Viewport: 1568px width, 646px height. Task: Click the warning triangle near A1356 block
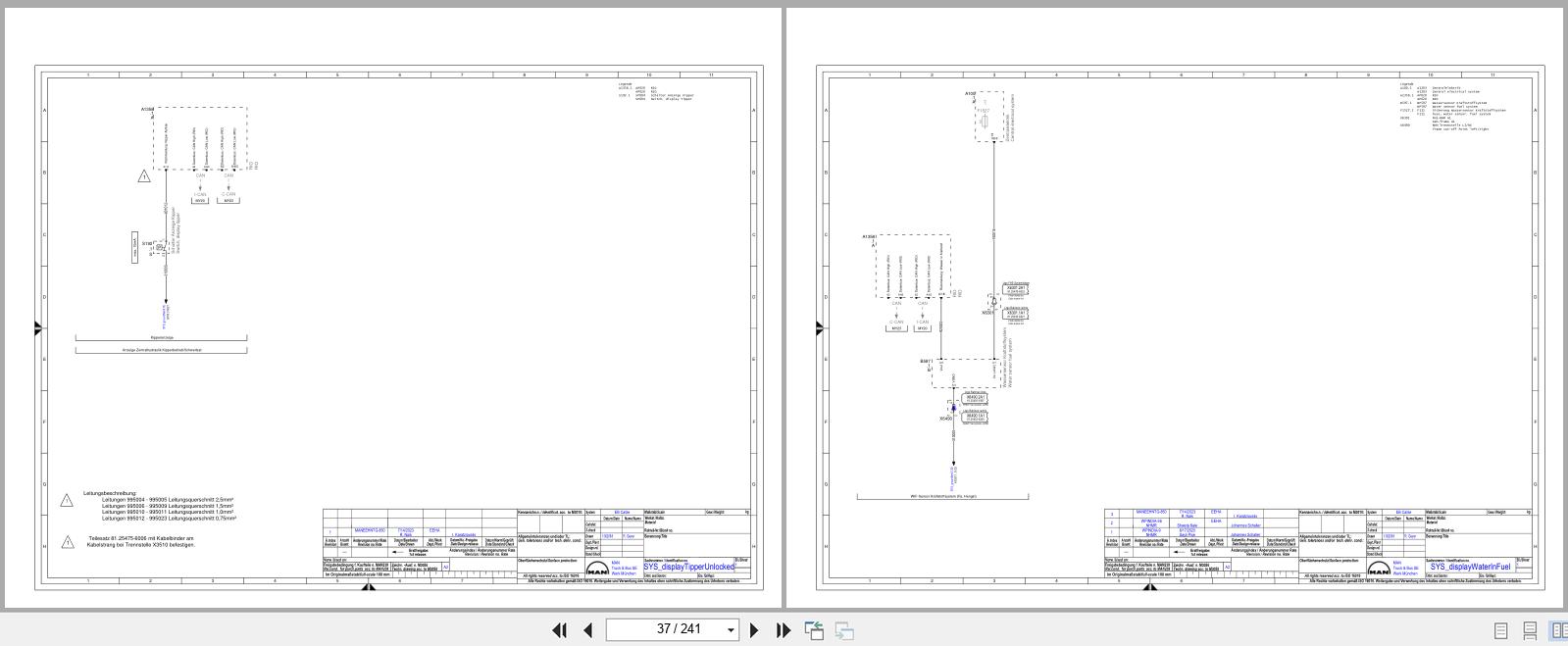click(x=144, y=176)
